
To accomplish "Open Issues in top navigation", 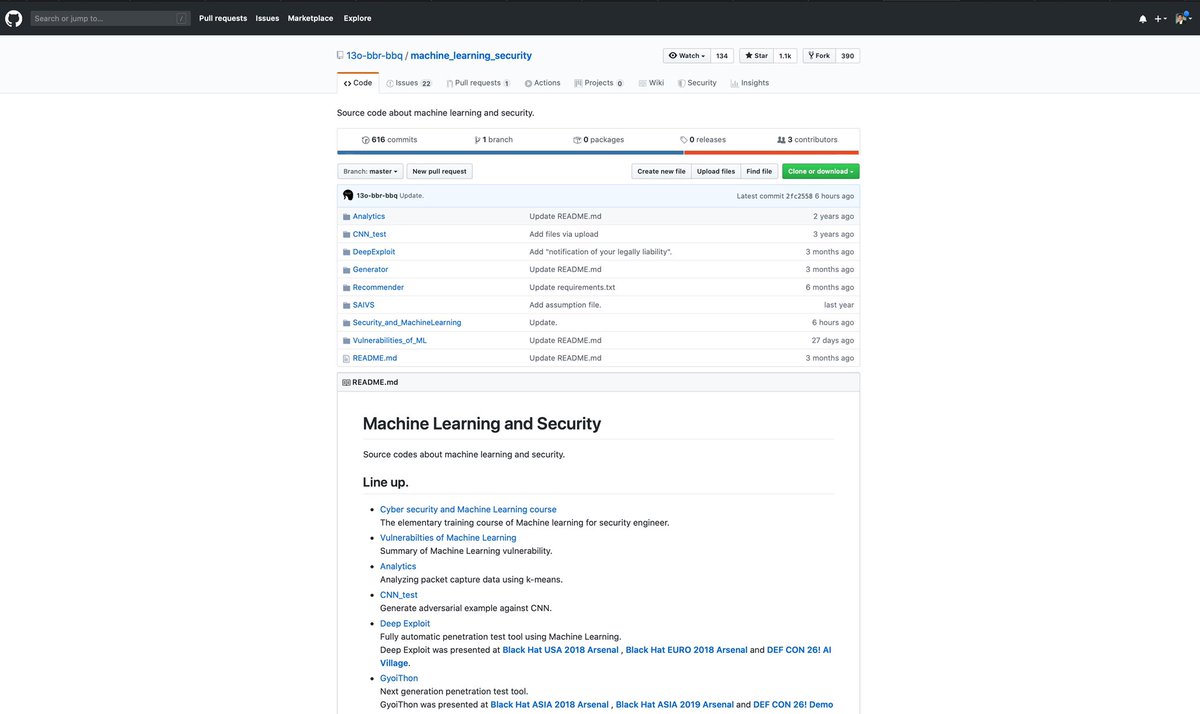I will click(267, 18).
